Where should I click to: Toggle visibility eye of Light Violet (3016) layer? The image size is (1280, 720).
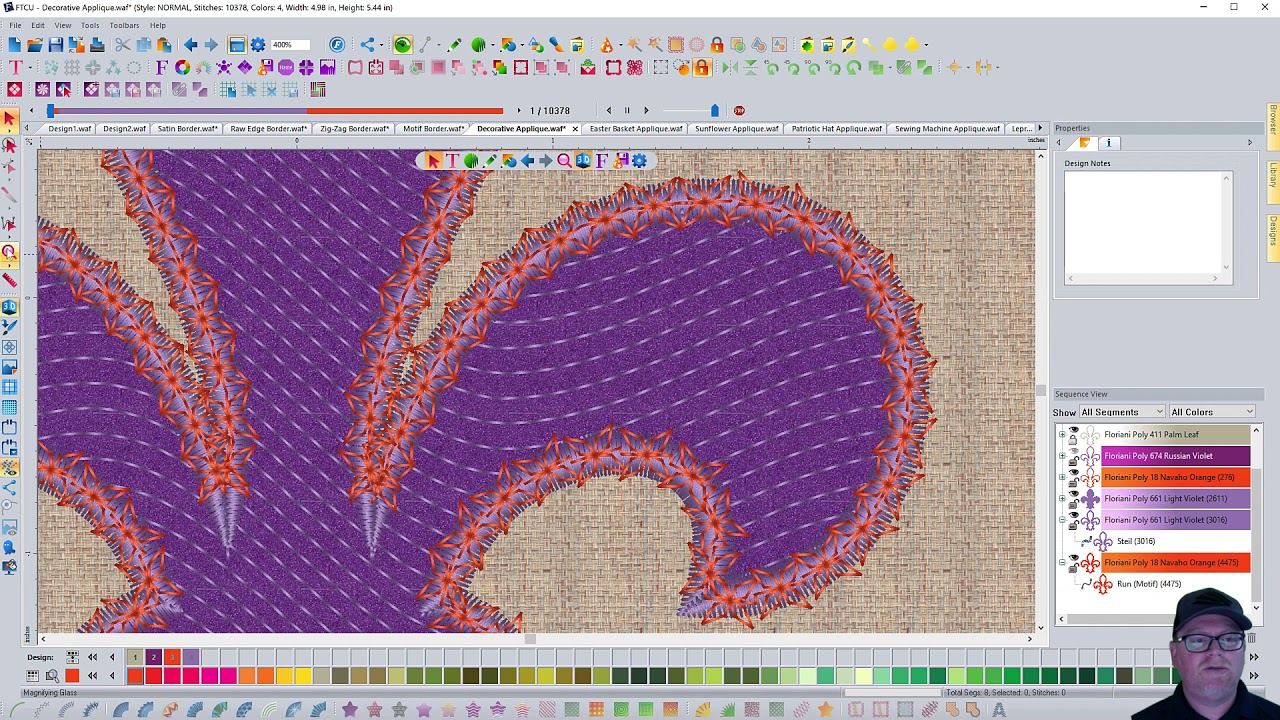1074,515
